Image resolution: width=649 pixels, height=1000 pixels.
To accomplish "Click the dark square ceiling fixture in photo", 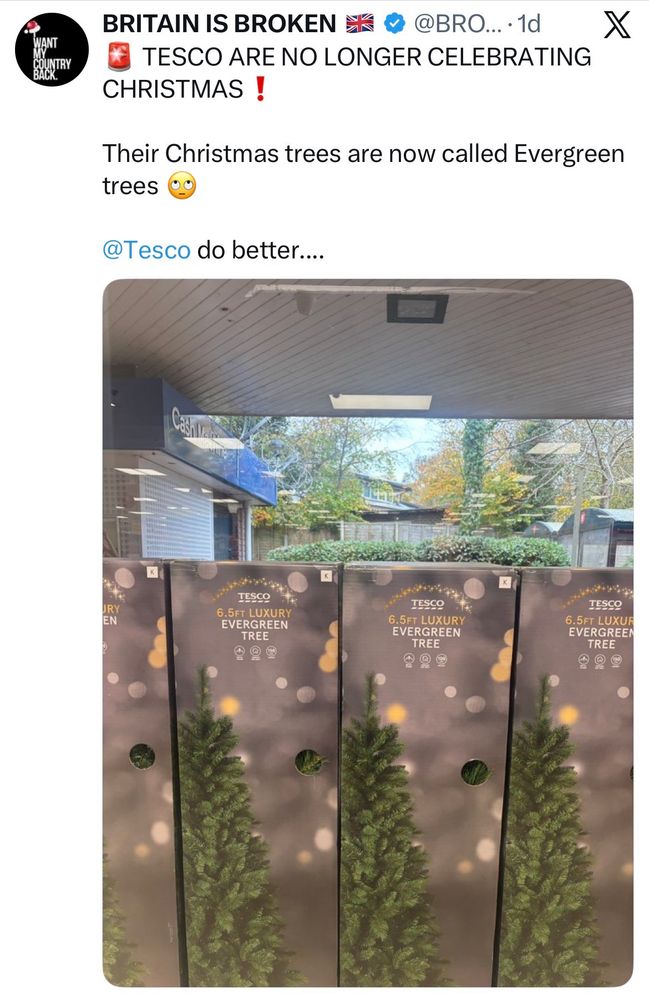I will [417, 309].
